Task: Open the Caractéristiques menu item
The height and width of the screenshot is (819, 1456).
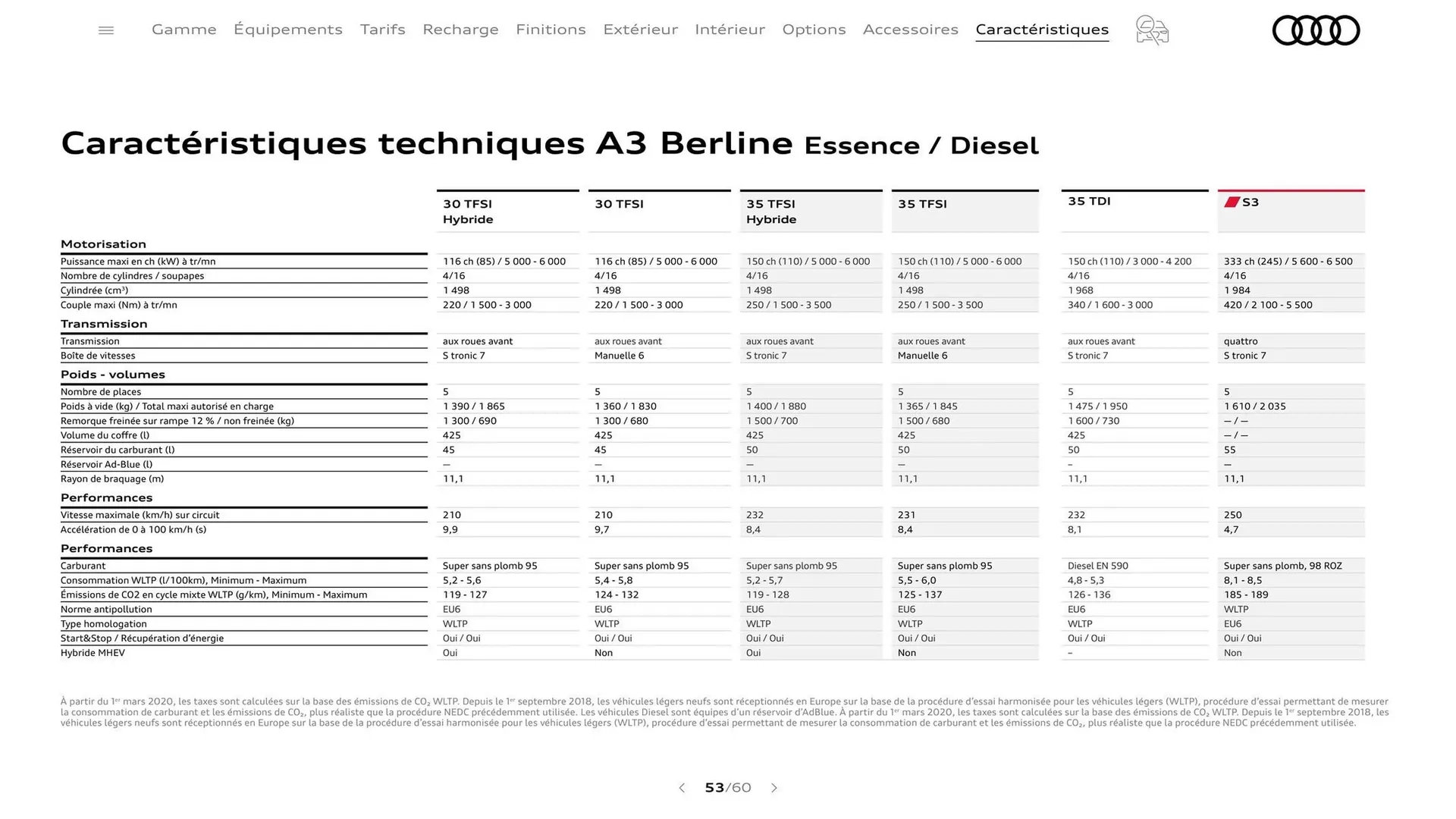Action: click(x=1042, y=30)
